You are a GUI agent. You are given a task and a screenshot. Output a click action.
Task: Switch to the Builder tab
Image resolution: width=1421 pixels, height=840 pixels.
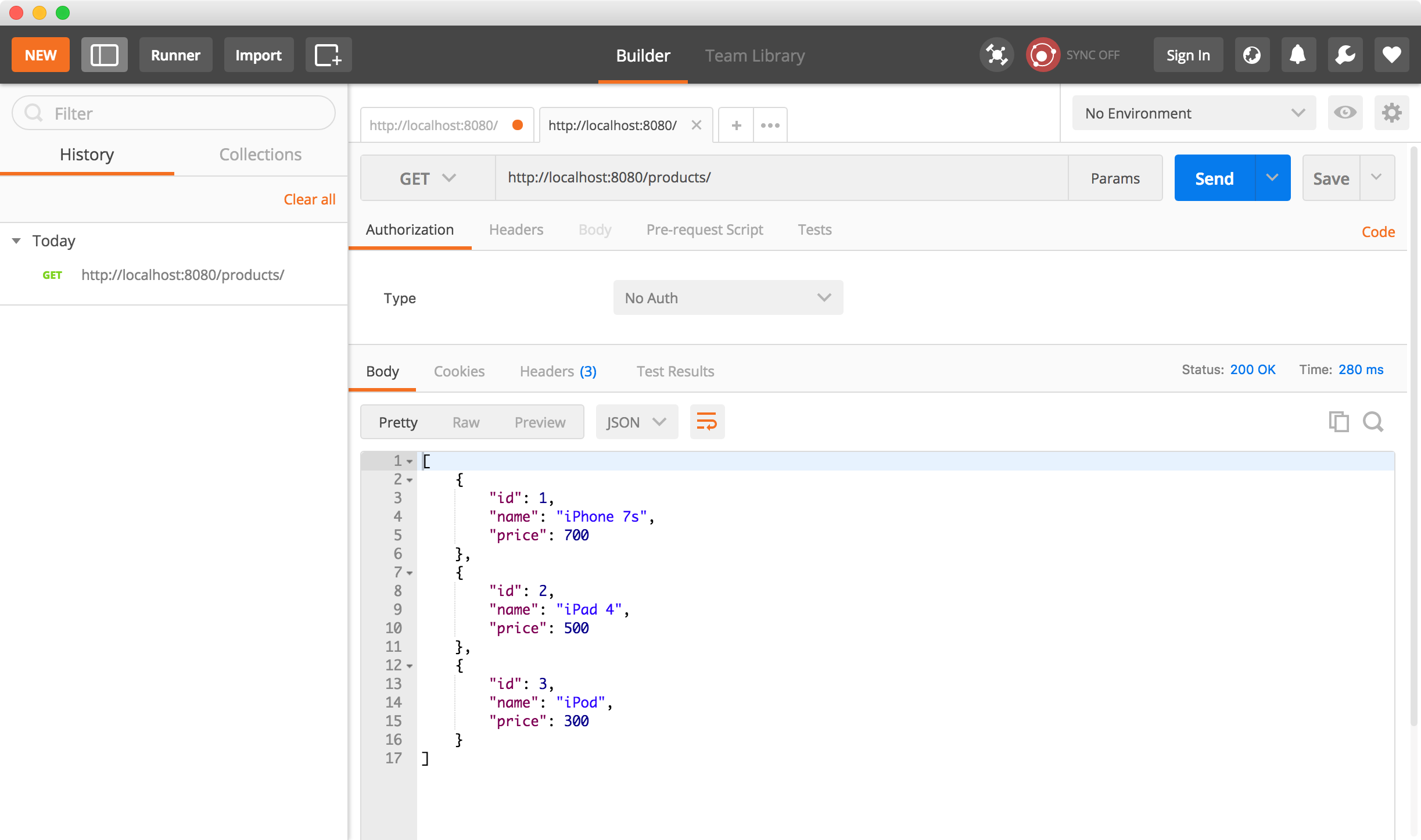coord(643,55)
